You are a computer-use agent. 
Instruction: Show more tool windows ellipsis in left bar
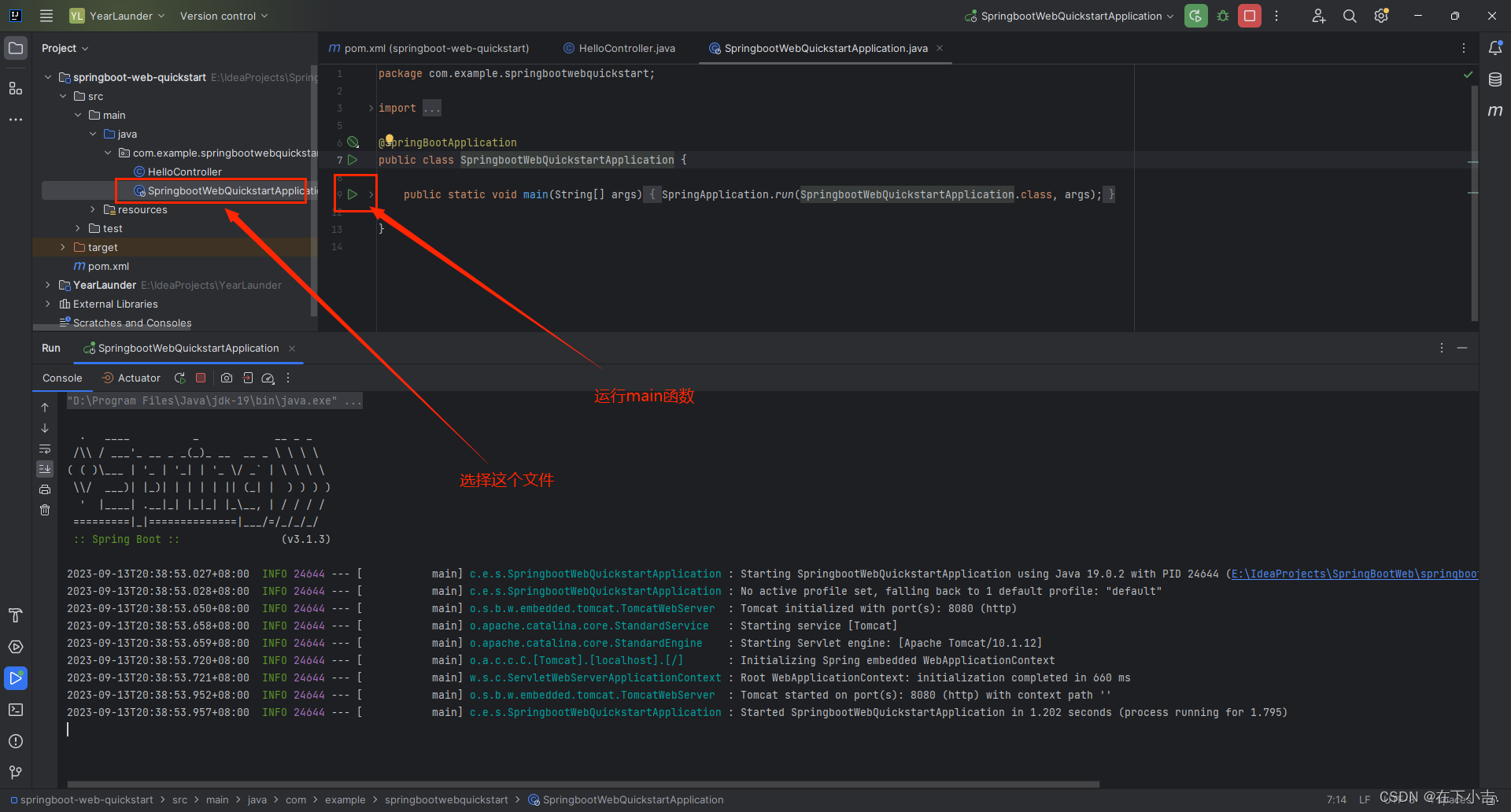pyautogui.click(x=16, y=120)
